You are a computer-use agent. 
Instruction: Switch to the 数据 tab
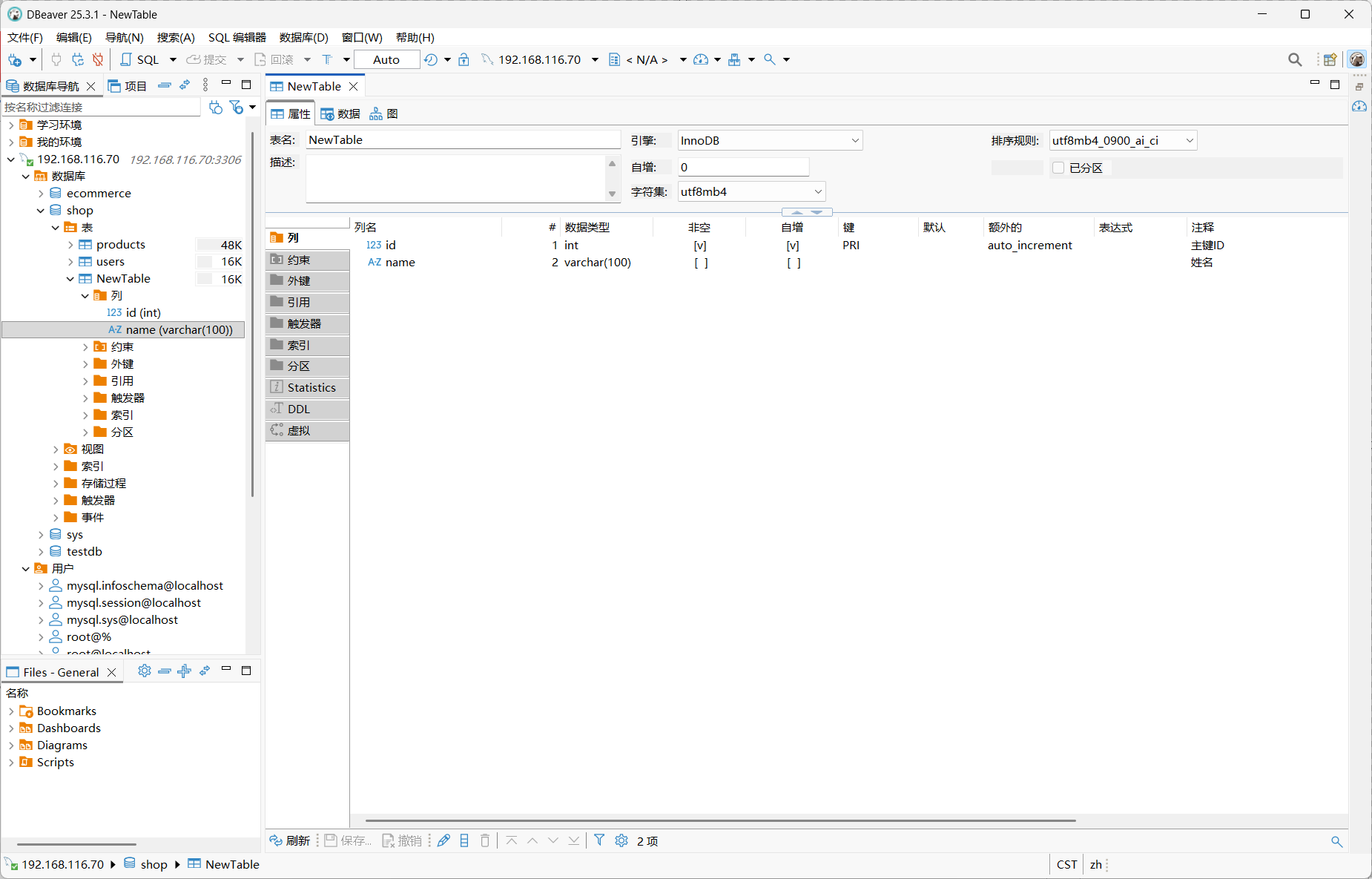click(x=340, y=113)
